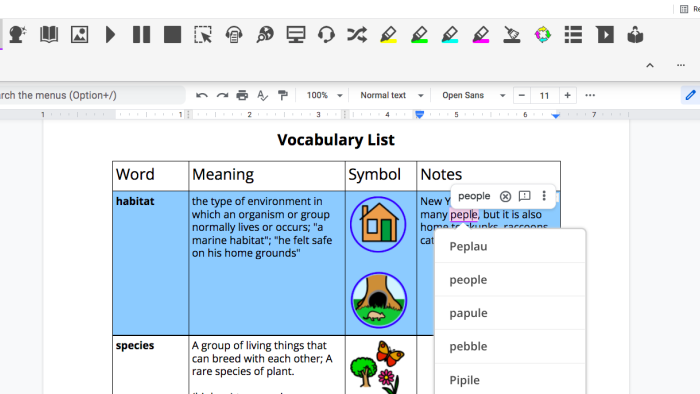Click the 'Vocabulary List' title
The image size is (700, 394).
336,140
